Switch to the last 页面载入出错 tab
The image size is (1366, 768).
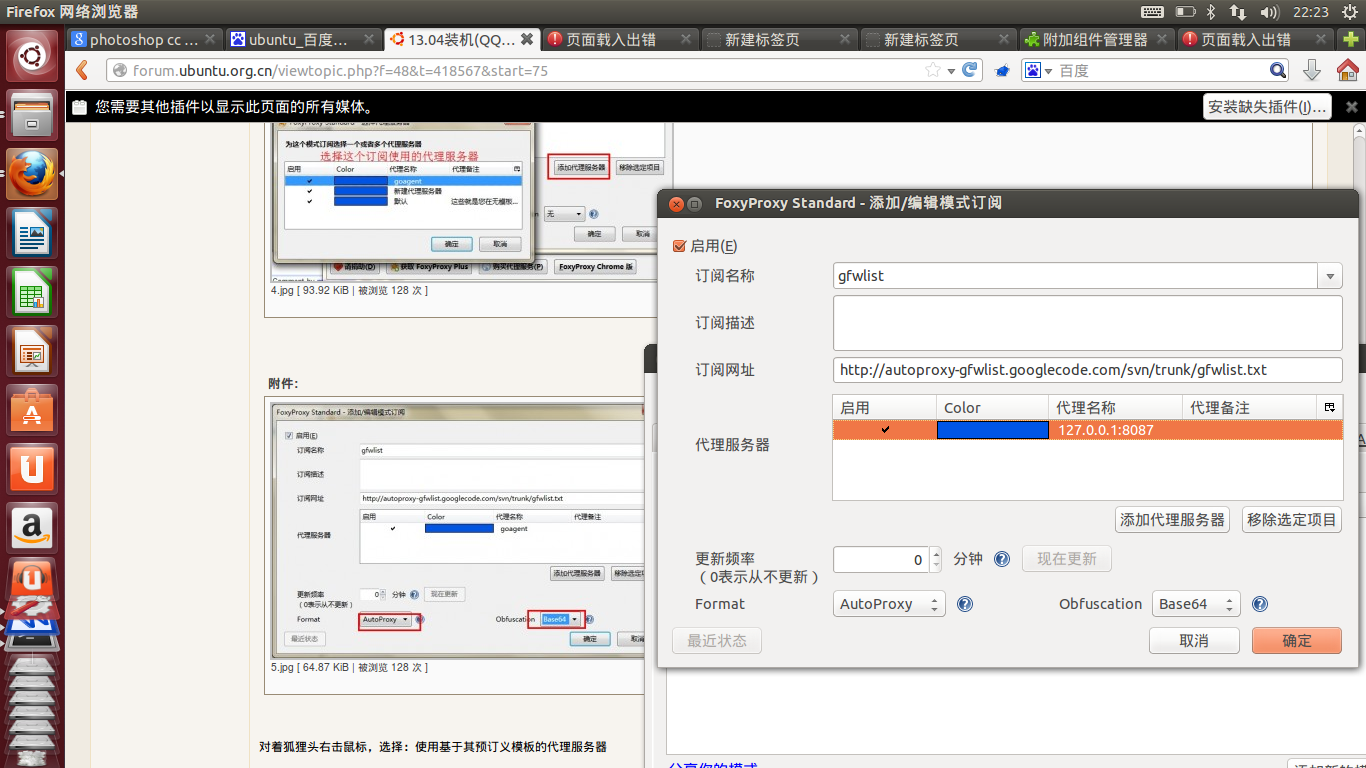click(1256, 39)
